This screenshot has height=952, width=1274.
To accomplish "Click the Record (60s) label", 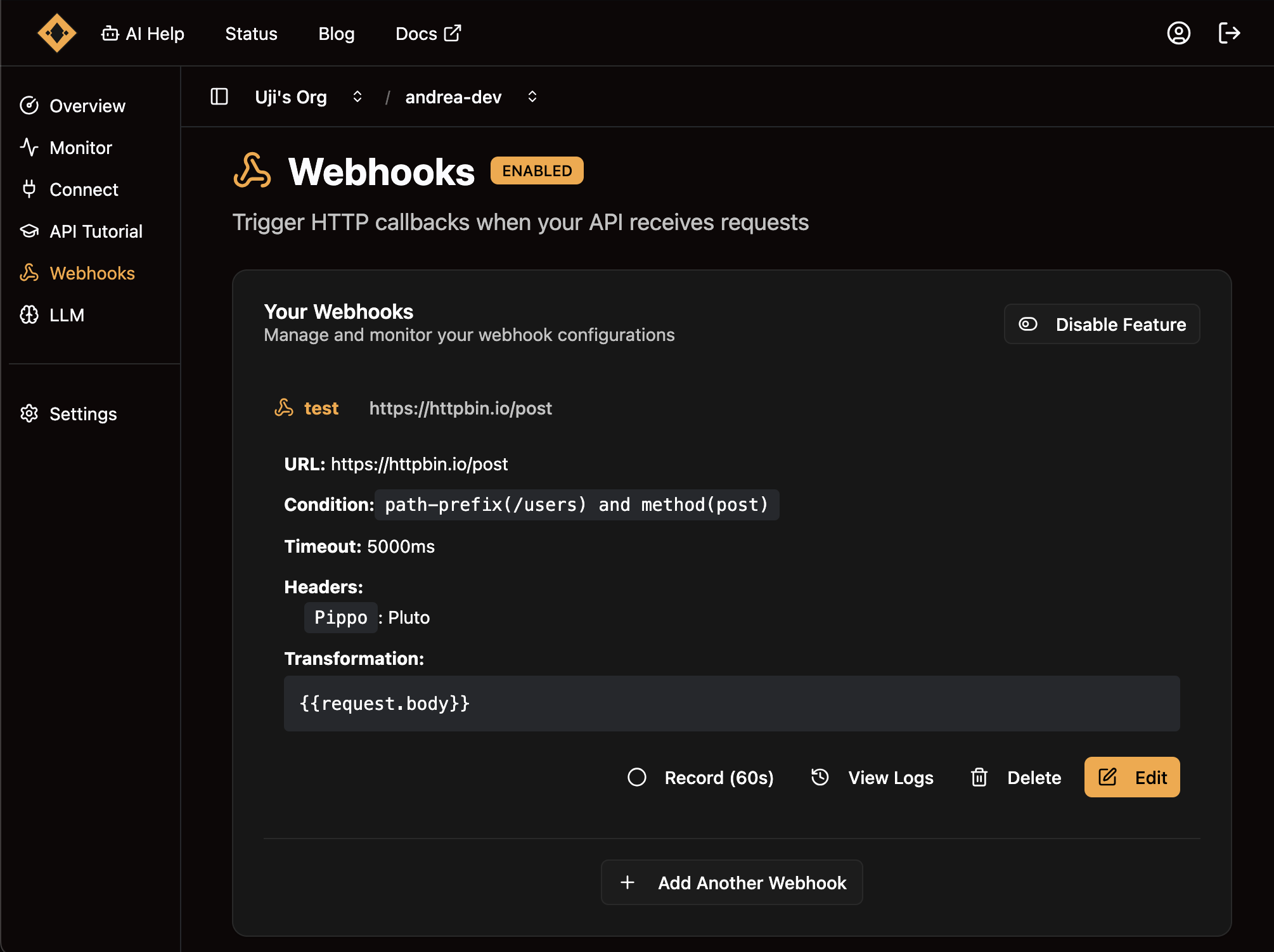I will tap(719, 778).
